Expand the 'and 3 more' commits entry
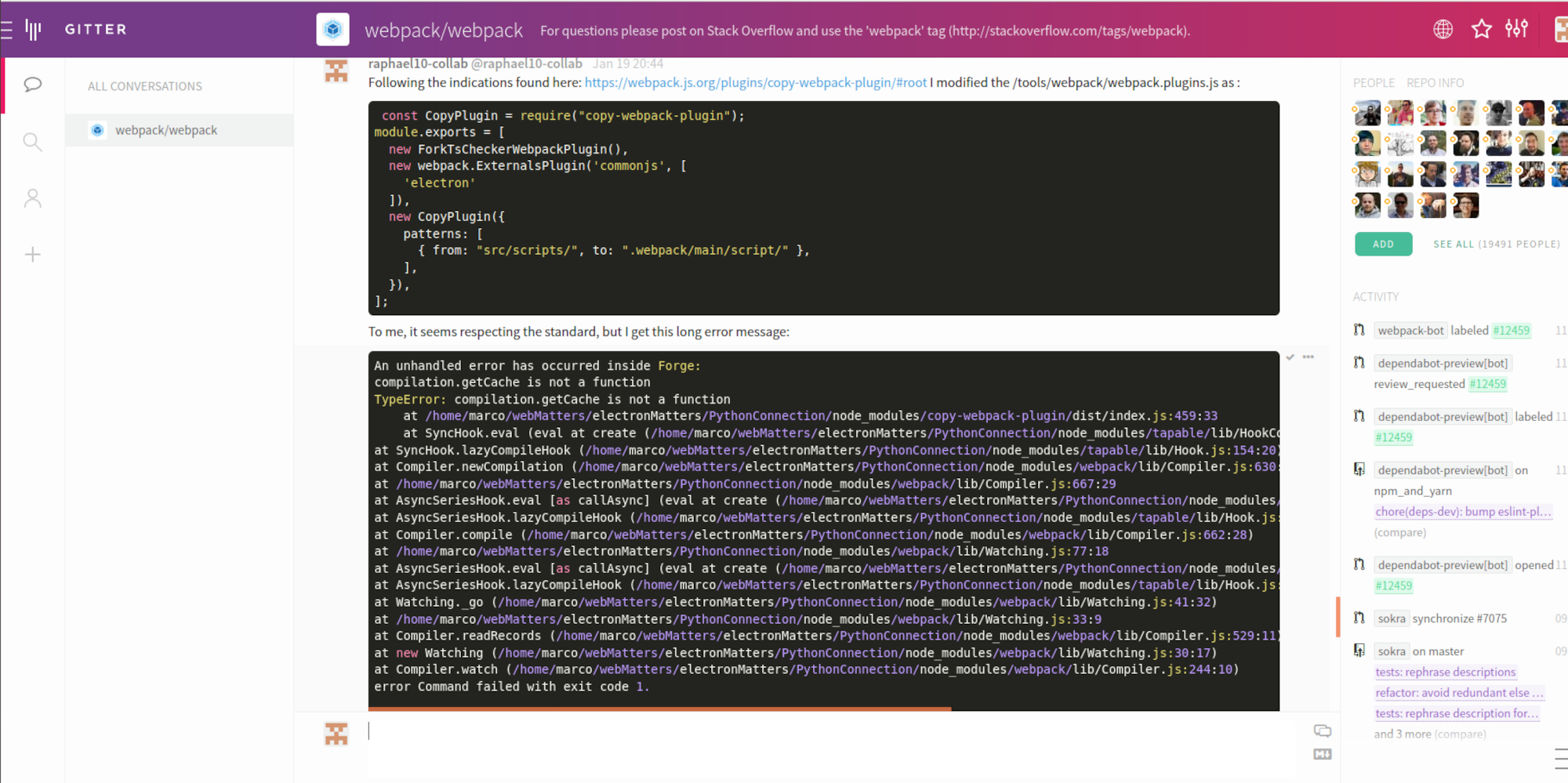This screenshot has height=783, width=1568. click(1403, 734)
